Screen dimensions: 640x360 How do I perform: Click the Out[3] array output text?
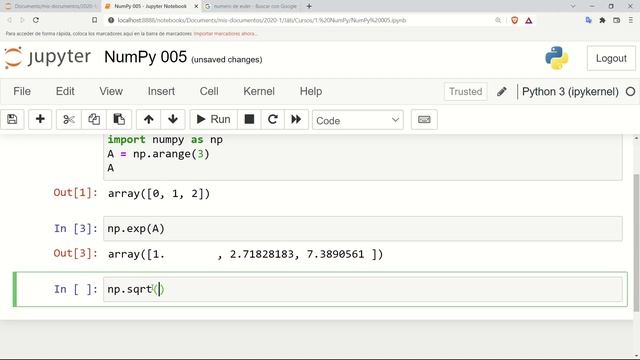(x=245, y=254)
